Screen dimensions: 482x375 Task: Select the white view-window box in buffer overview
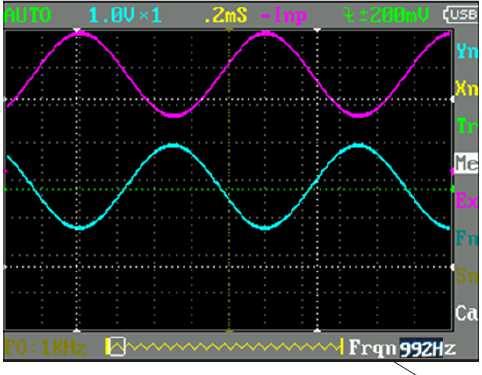click(x=118, y=347)
